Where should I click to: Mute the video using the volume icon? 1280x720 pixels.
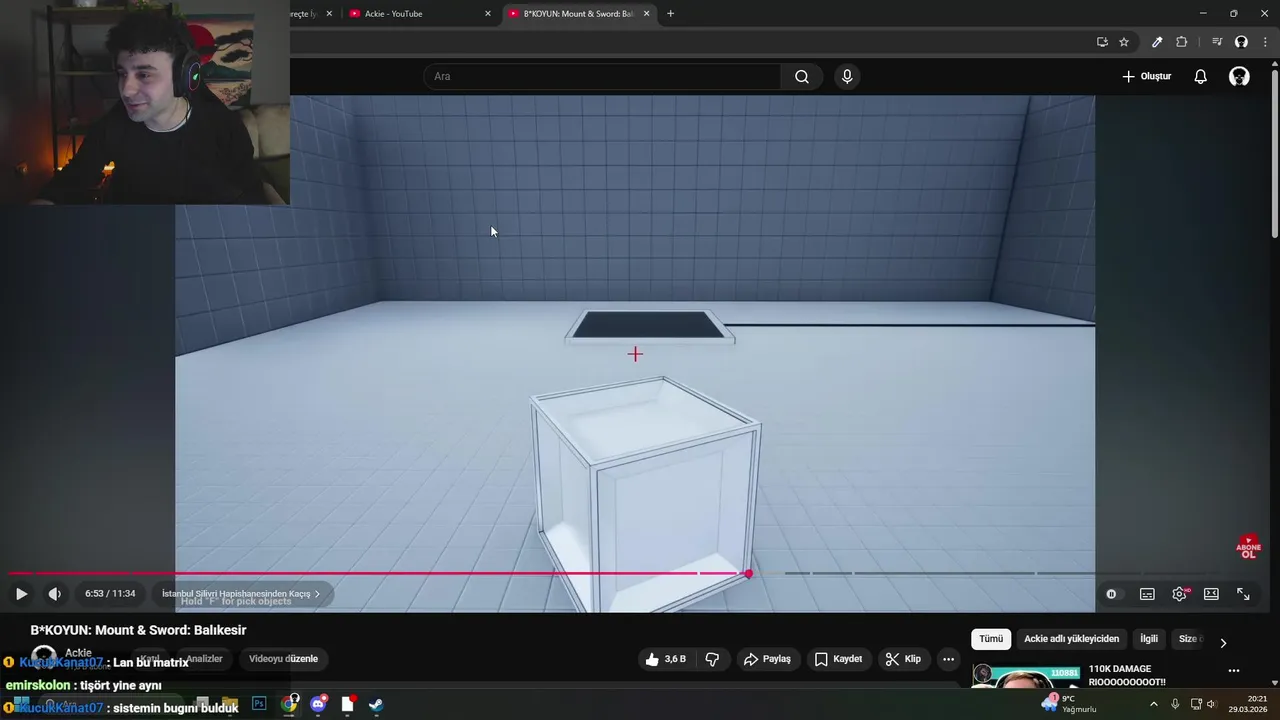pos(55,594)
